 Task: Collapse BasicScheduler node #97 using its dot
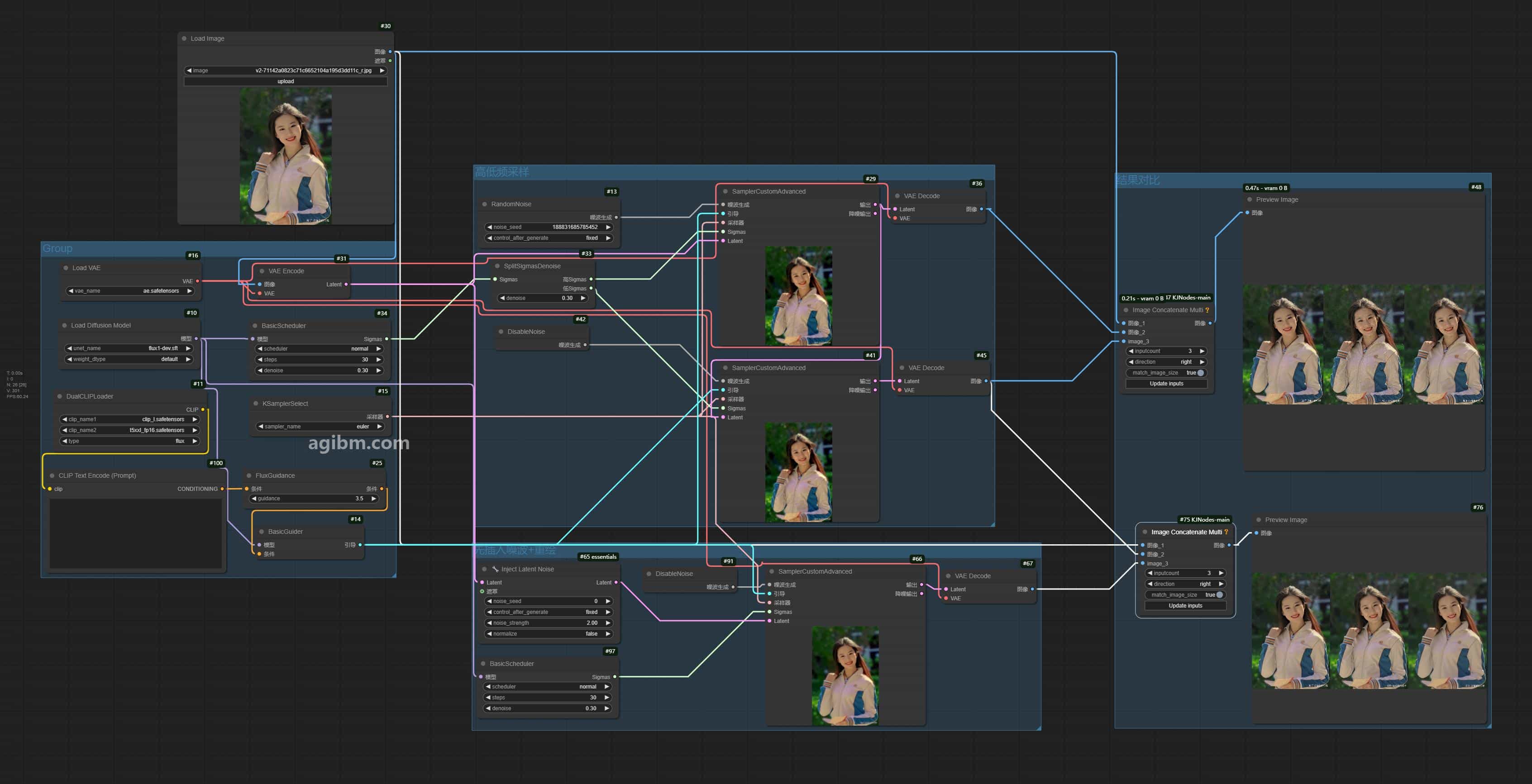tap(483, 664)
